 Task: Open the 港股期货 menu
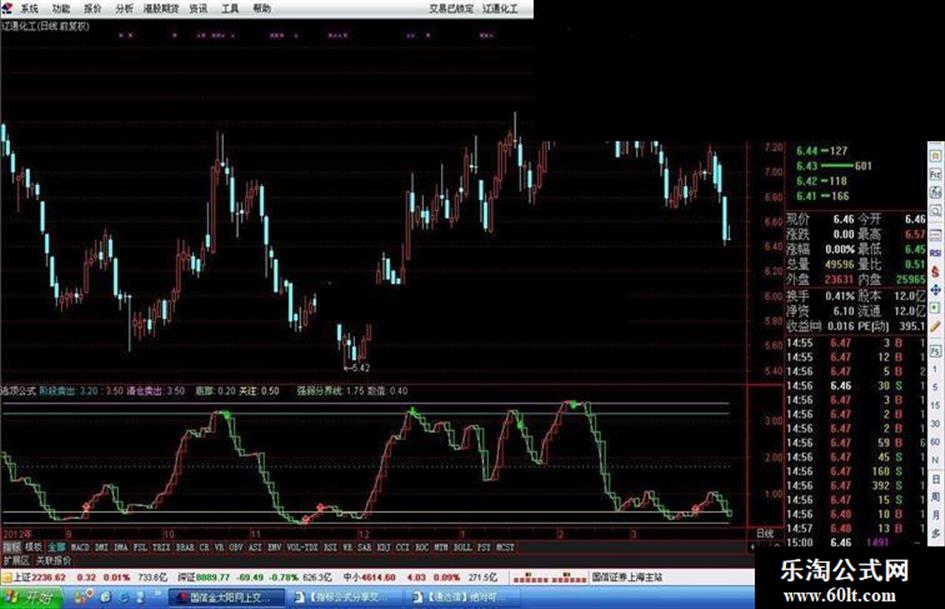pyautogui.click(x=162, y=8)
